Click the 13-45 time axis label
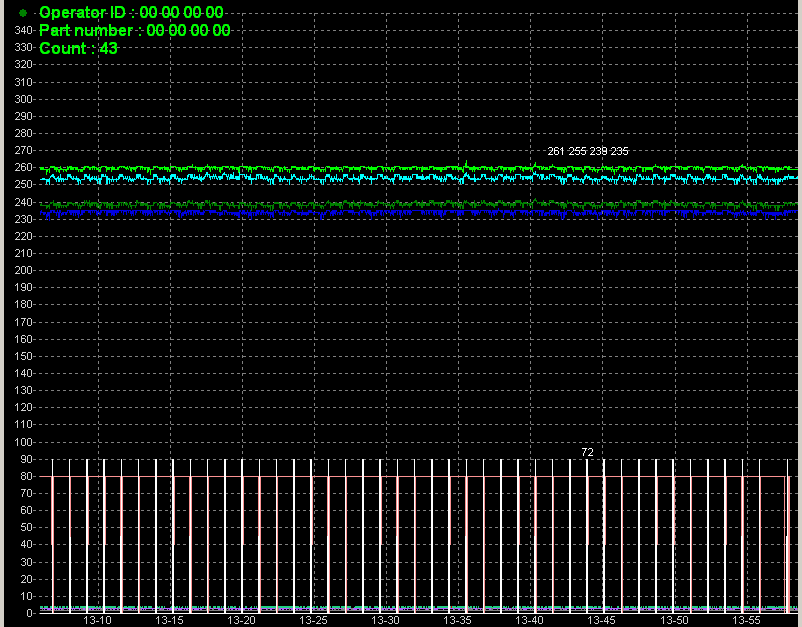Image resolution: width=802 pixels, height=627 pixels. [x=601, y=620]
